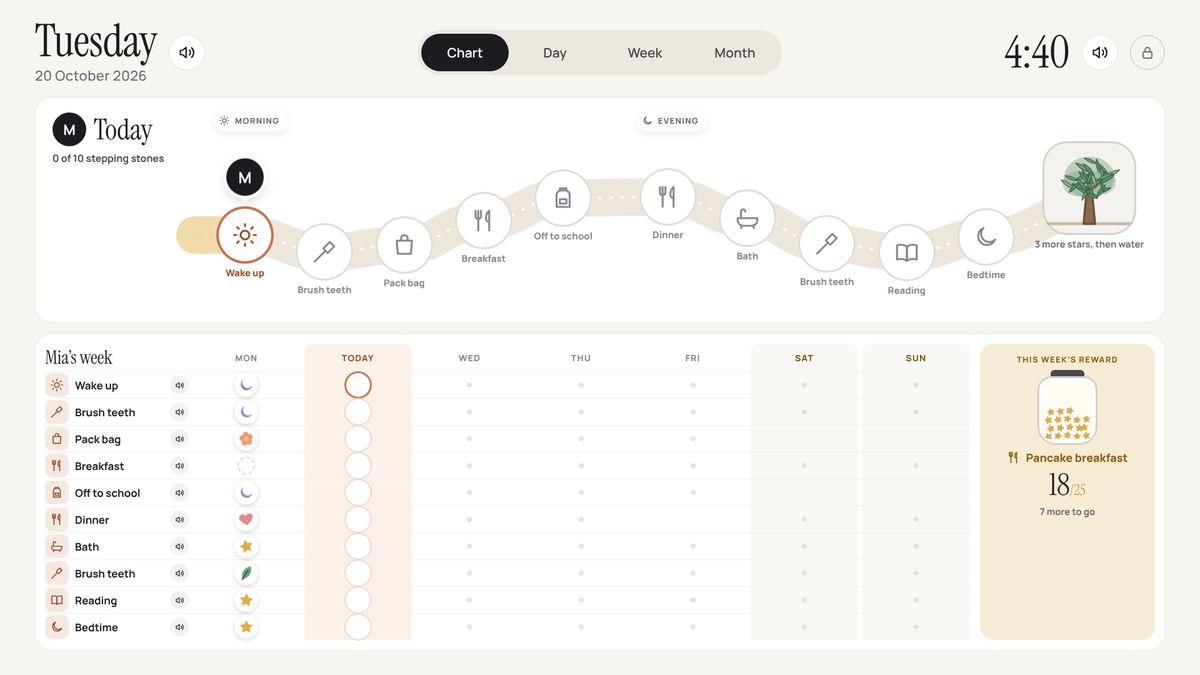The height and width of the screenshot is (675, 1200).
Task: Tick Breakfast circle in Today column
Action: pyautogui.click(x=358, y=466)
